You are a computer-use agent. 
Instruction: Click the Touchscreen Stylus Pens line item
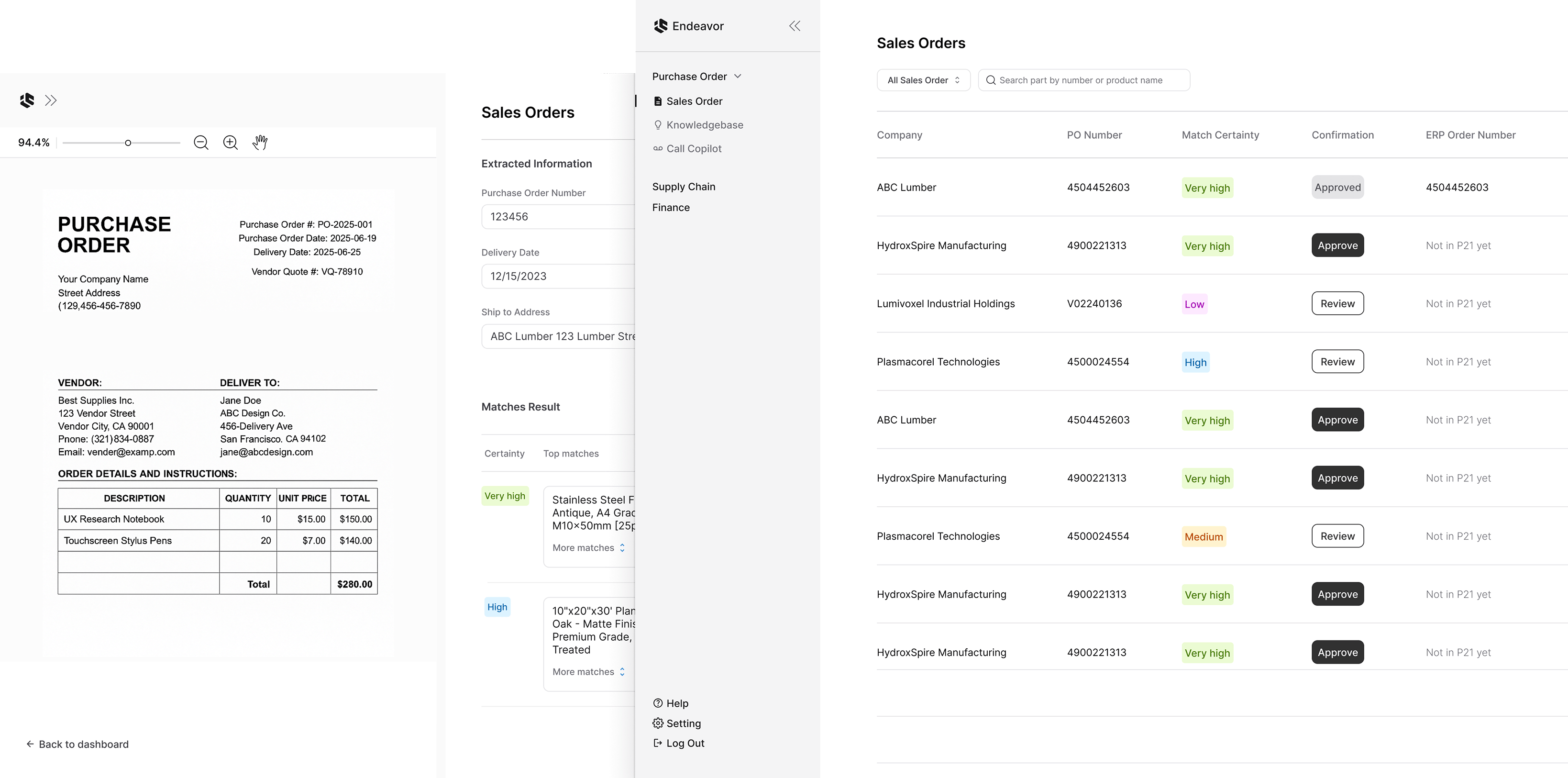(x=118, y=541)
